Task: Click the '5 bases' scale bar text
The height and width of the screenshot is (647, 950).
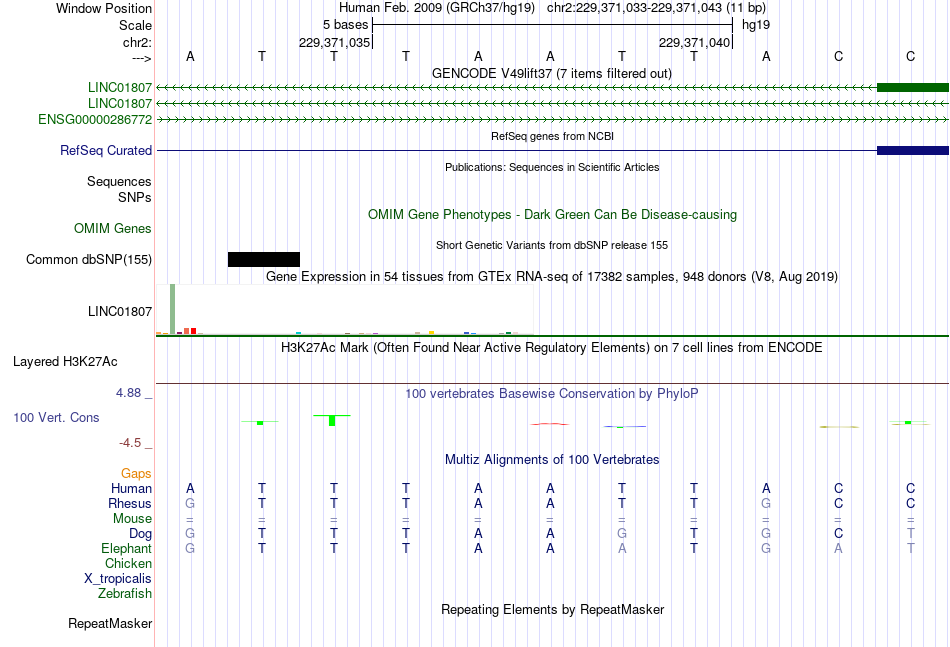Action: coord(345,25)
